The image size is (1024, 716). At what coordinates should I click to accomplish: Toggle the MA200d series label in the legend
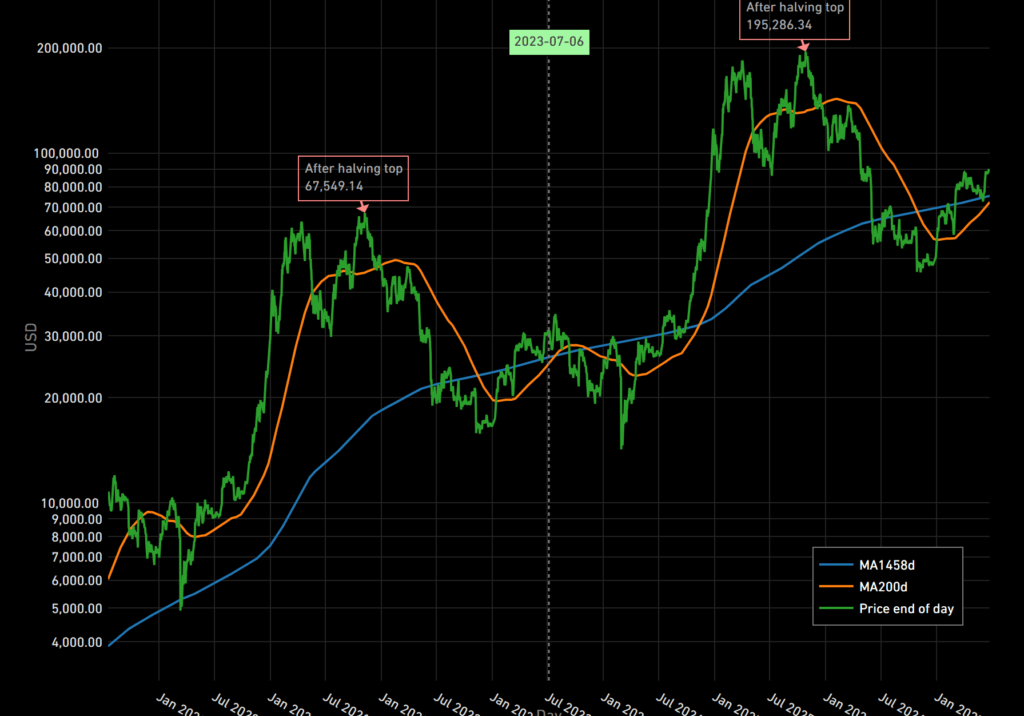(x=882, y=586)
